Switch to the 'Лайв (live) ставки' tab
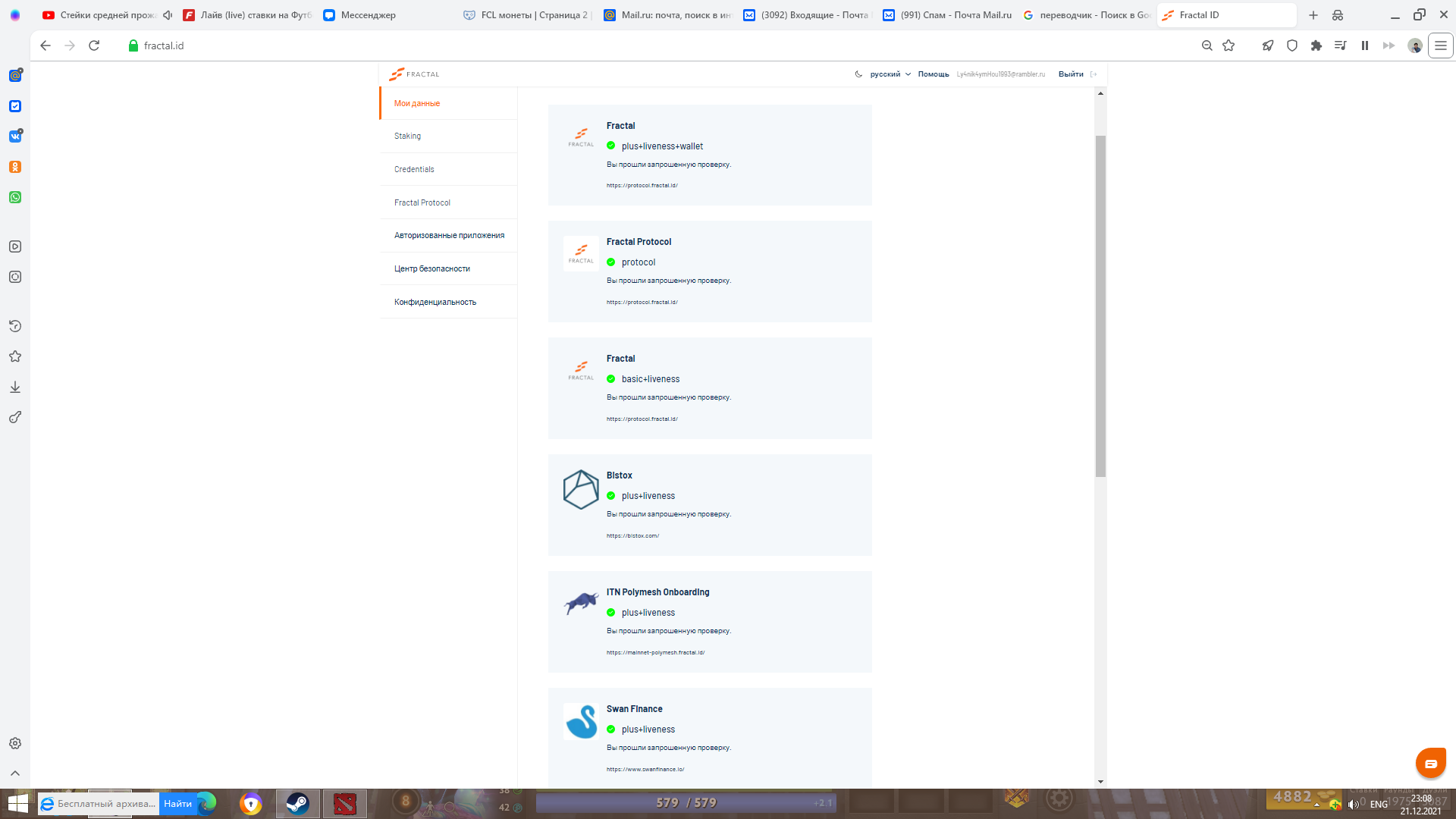This screenshot has height=819, width=1456. (x=247, y=15)
